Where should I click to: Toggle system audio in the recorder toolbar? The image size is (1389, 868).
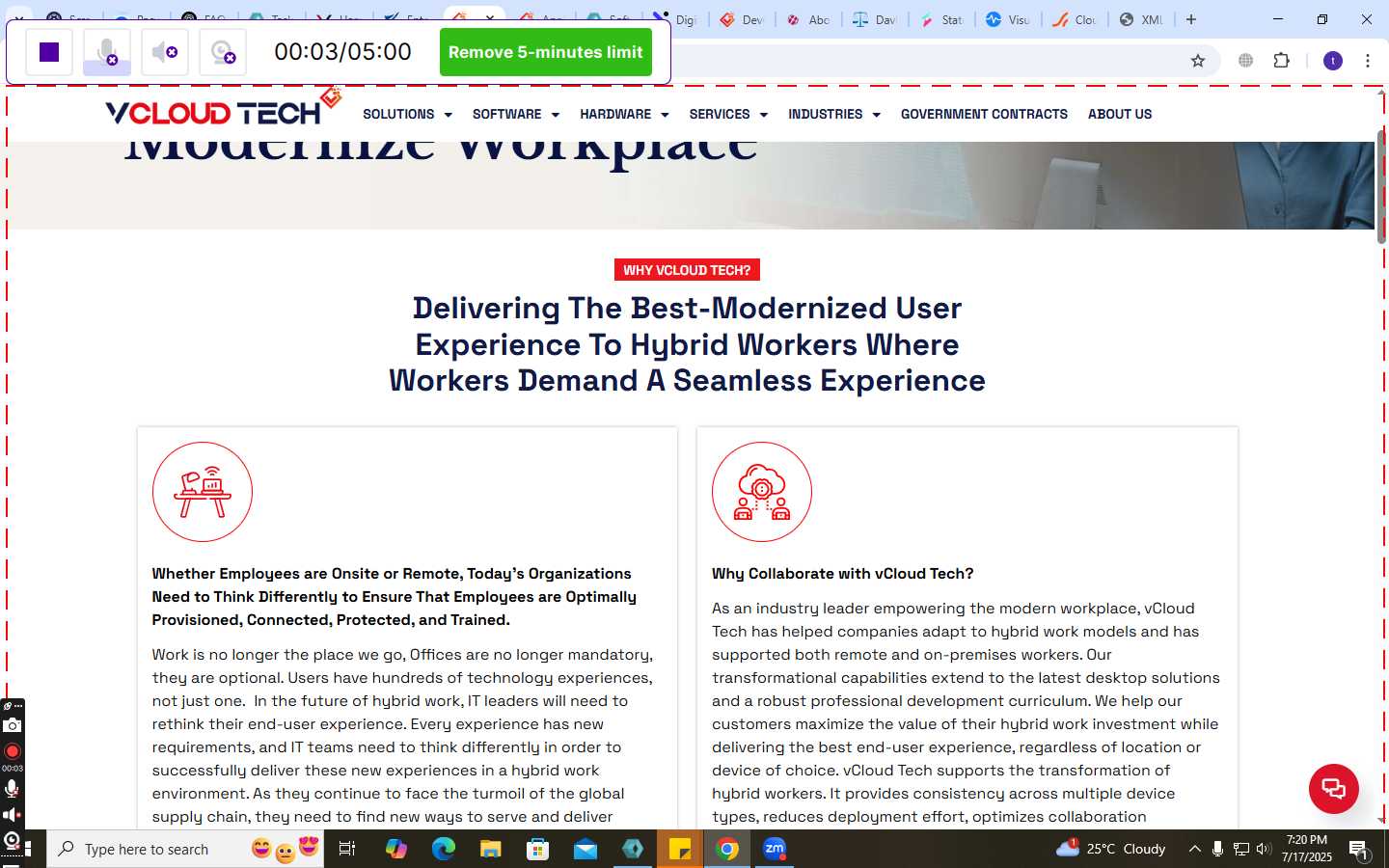click(x=165, y=52)
